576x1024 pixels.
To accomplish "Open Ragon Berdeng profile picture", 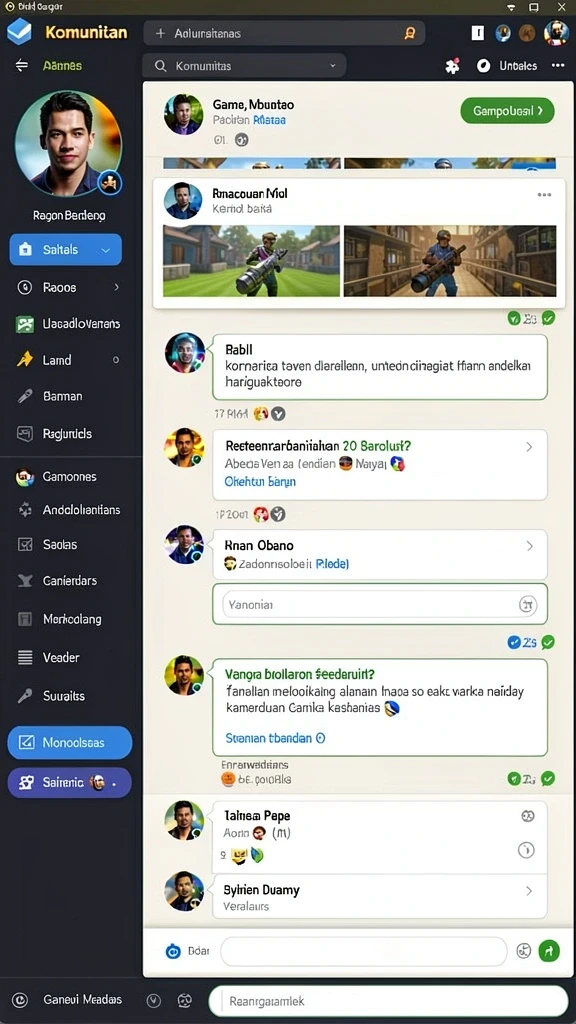I will (x=68, y=144).
